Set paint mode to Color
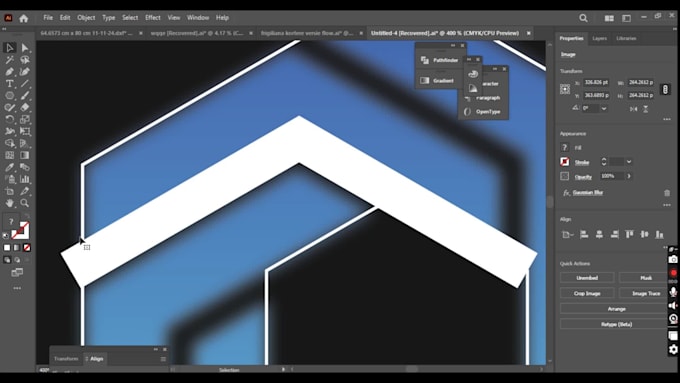680x383 pixels. [x=7, y=248]
